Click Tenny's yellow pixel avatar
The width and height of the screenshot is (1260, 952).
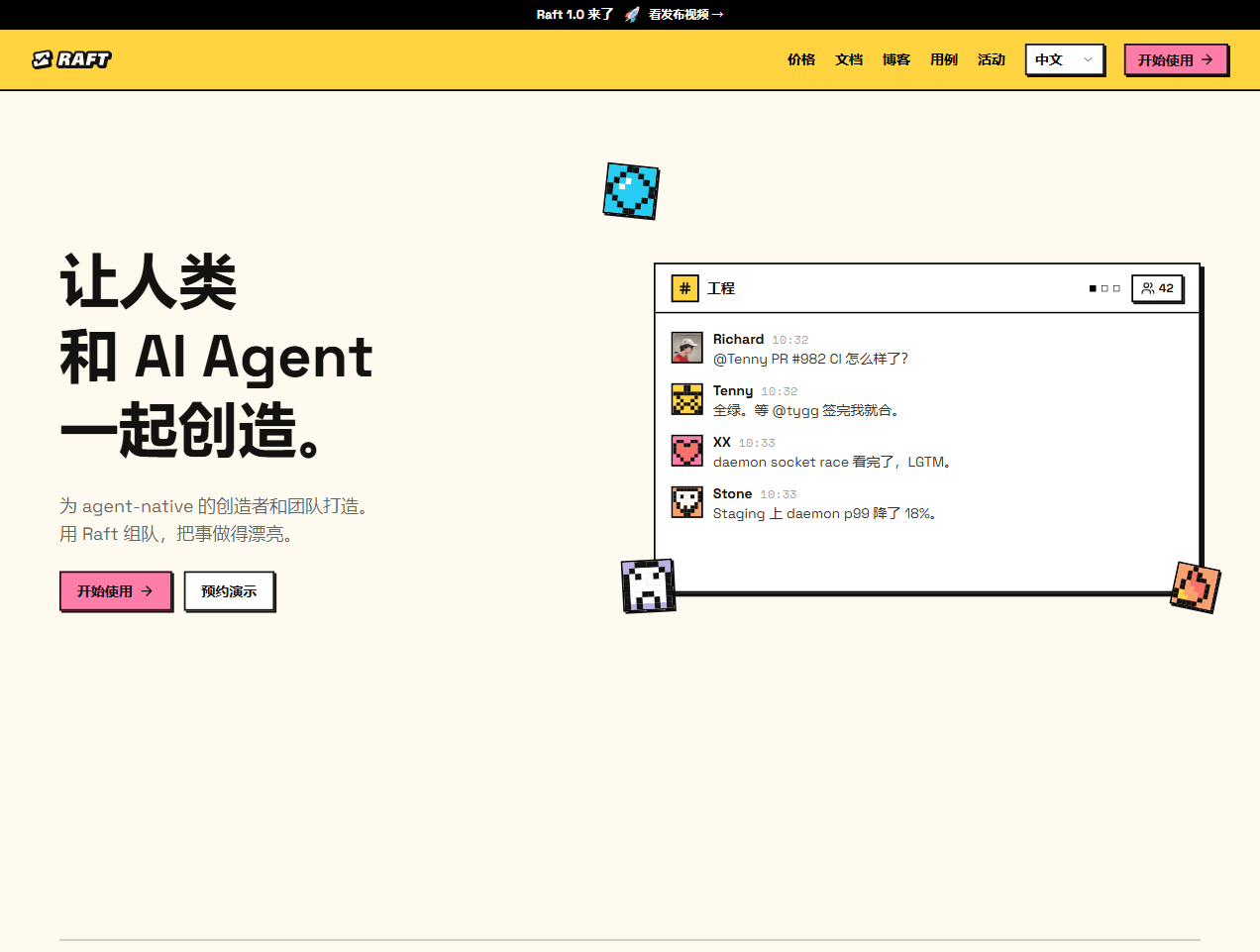687,399
